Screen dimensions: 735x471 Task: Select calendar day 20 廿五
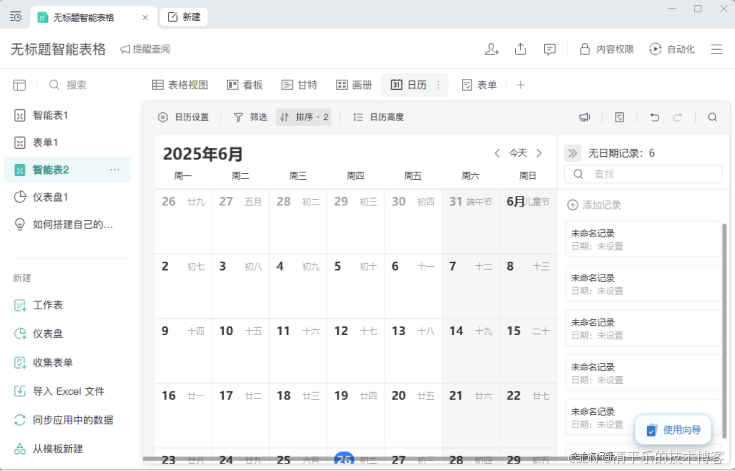[413, 416]
